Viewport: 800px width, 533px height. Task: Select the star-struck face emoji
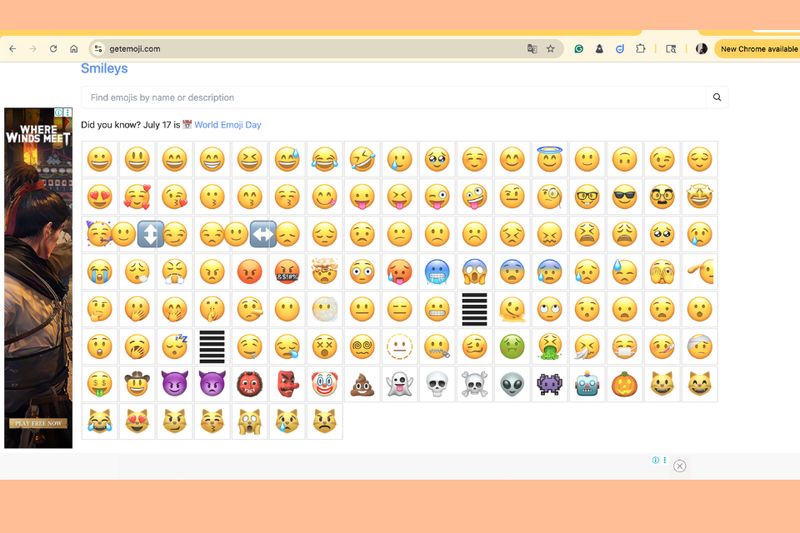(x=699, y=197)
